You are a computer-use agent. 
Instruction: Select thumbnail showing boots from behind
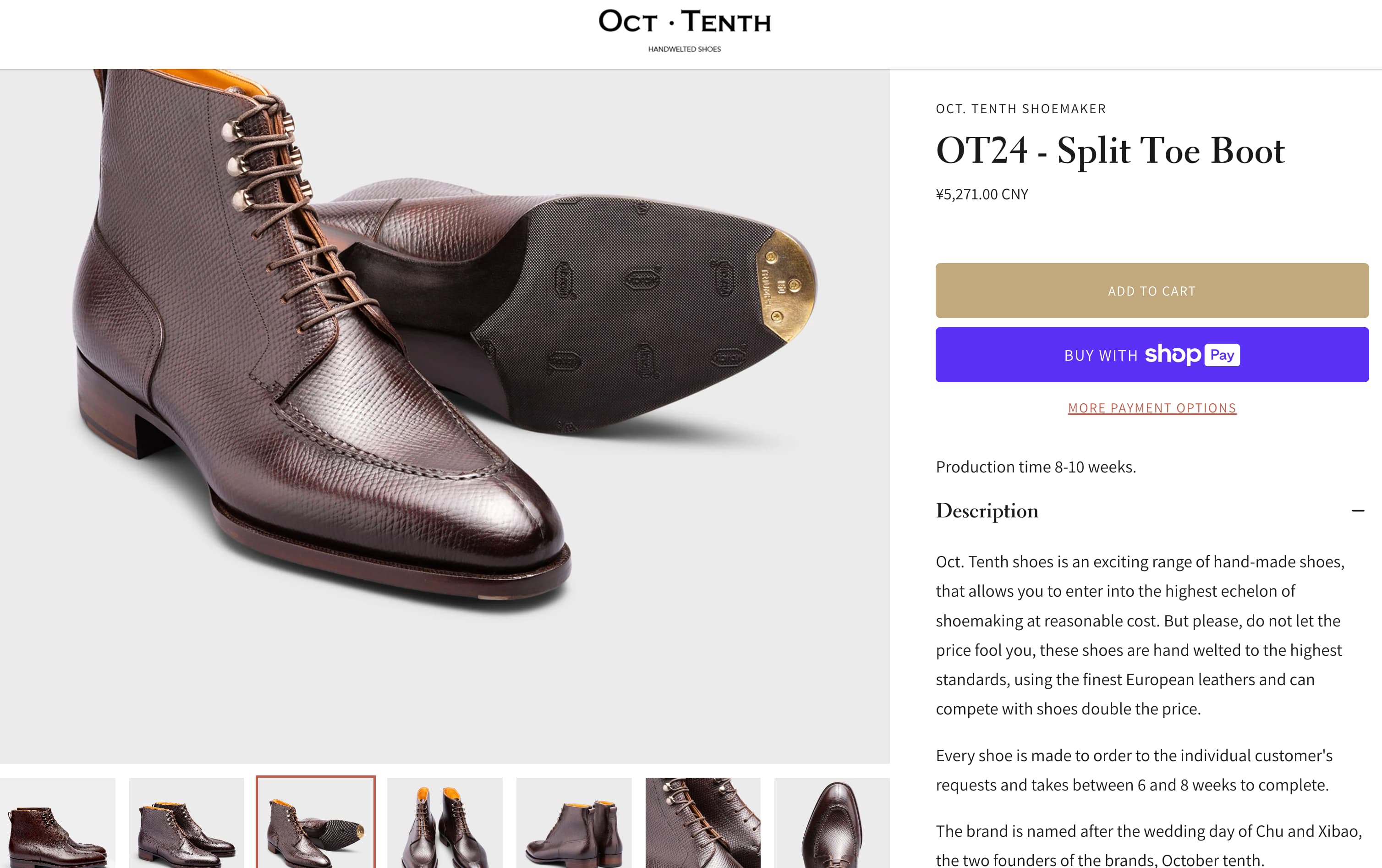click(574, 823)
